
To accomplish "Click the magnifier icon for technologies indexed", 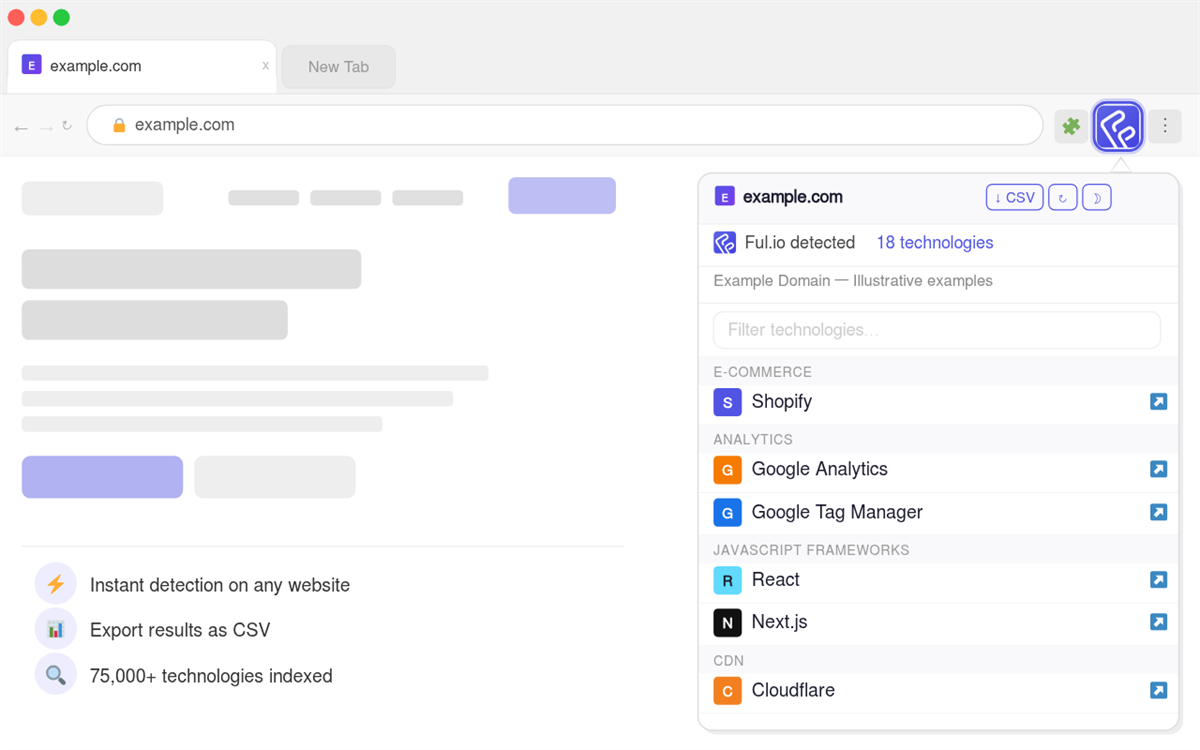I will point(56,675).
